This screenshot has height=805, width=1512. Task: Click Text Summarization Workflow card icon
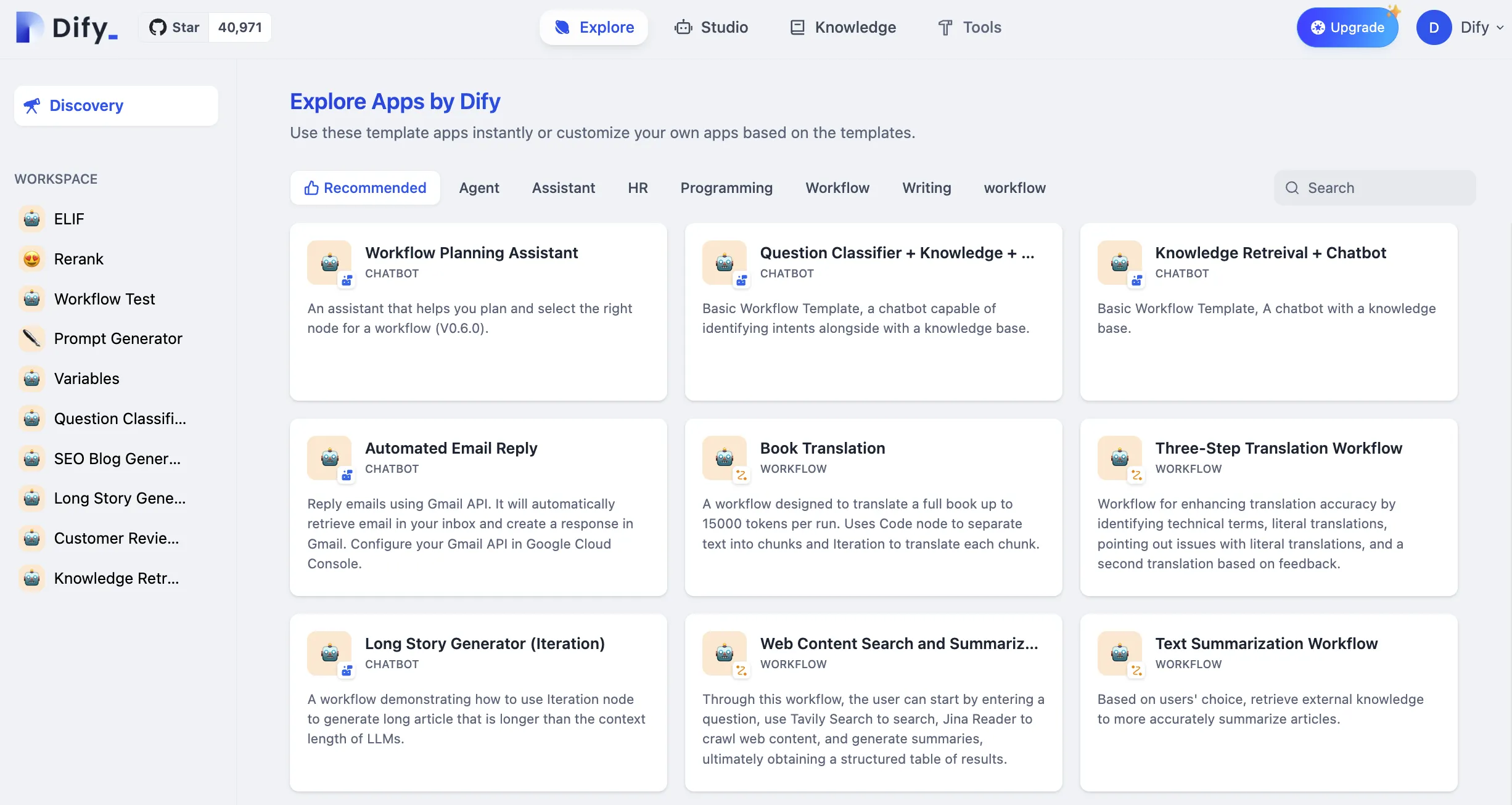click(1120, 653)
